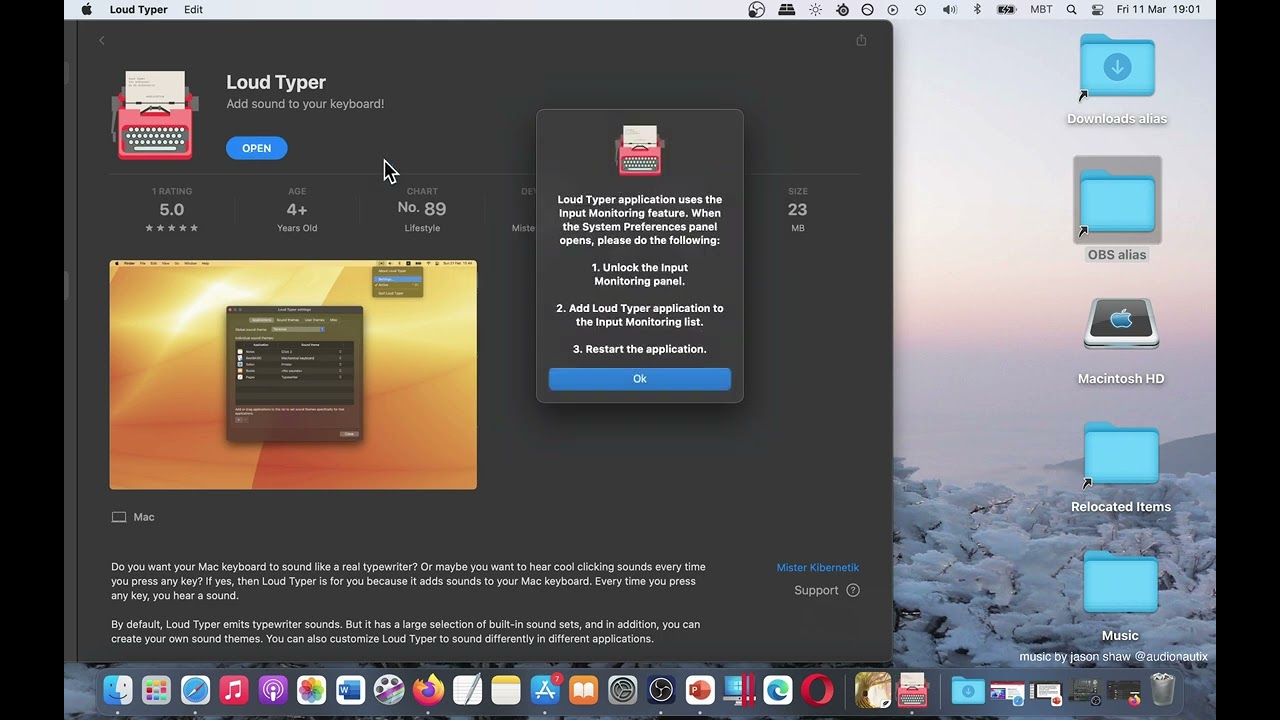Screen dimensions: 1280x720
Task: Open the Trash in the Dock
Action: click(x=1162, y=690)
